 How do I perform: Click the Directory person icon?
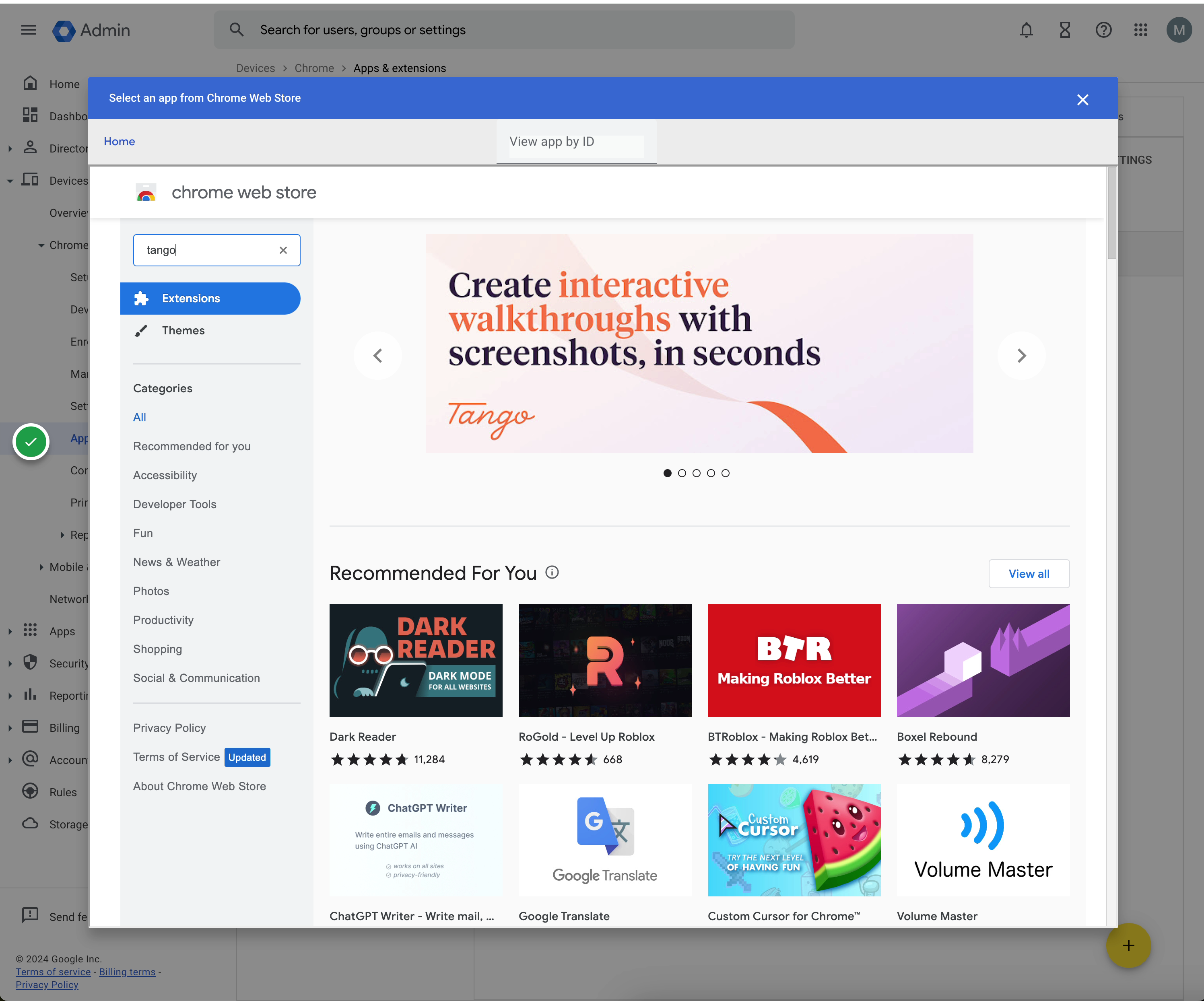(x=30, y=147)
